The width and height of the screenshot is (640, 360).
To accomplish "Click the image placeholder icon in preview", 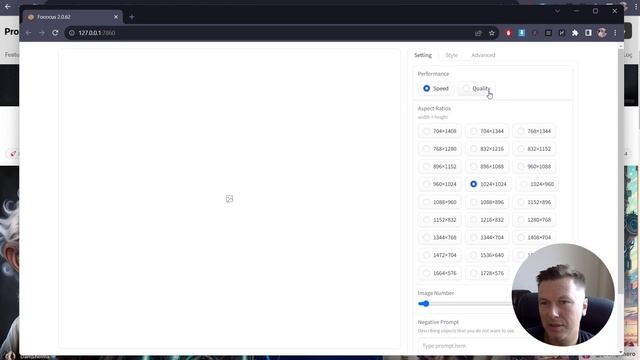I will 229,199.
